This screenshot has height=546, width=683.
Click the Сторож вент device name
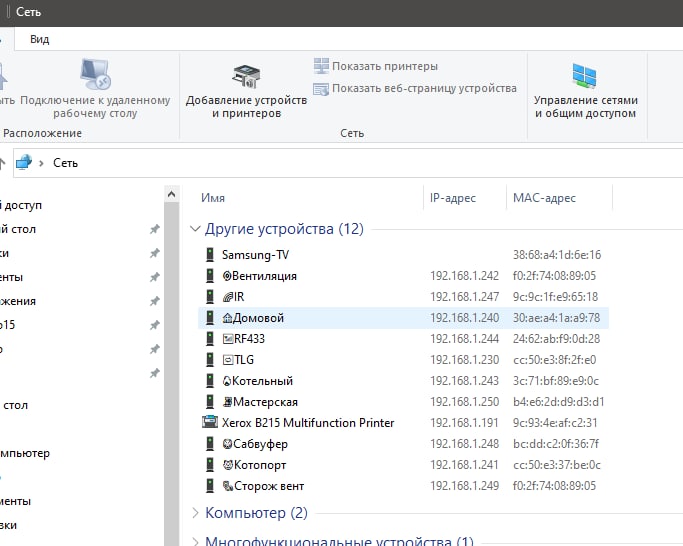[269, 485]
